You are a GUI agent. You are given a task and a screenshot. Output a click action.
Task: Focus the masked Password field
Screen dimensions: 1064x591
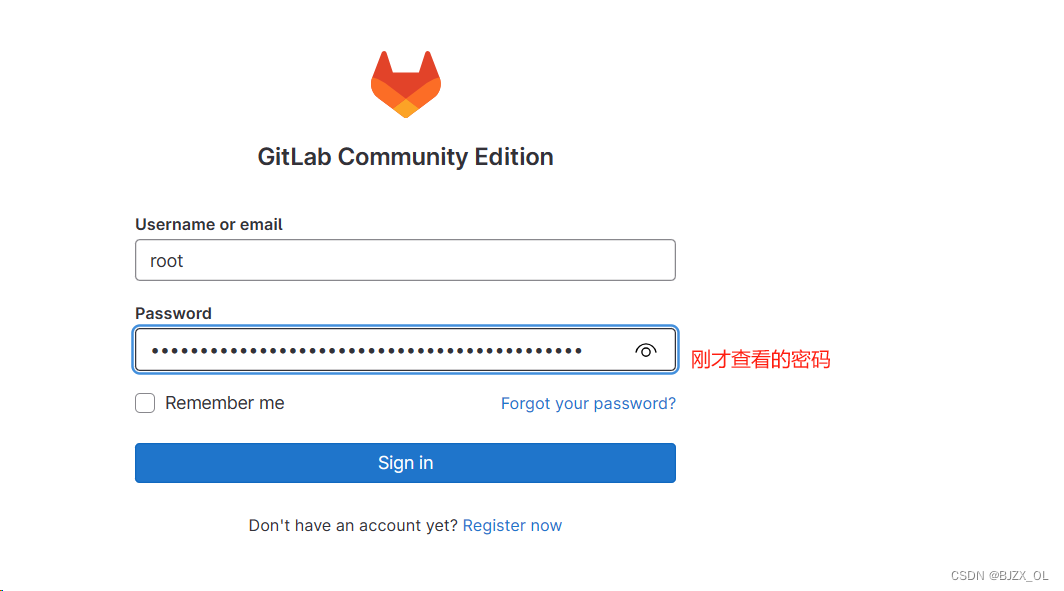[405, 350]
